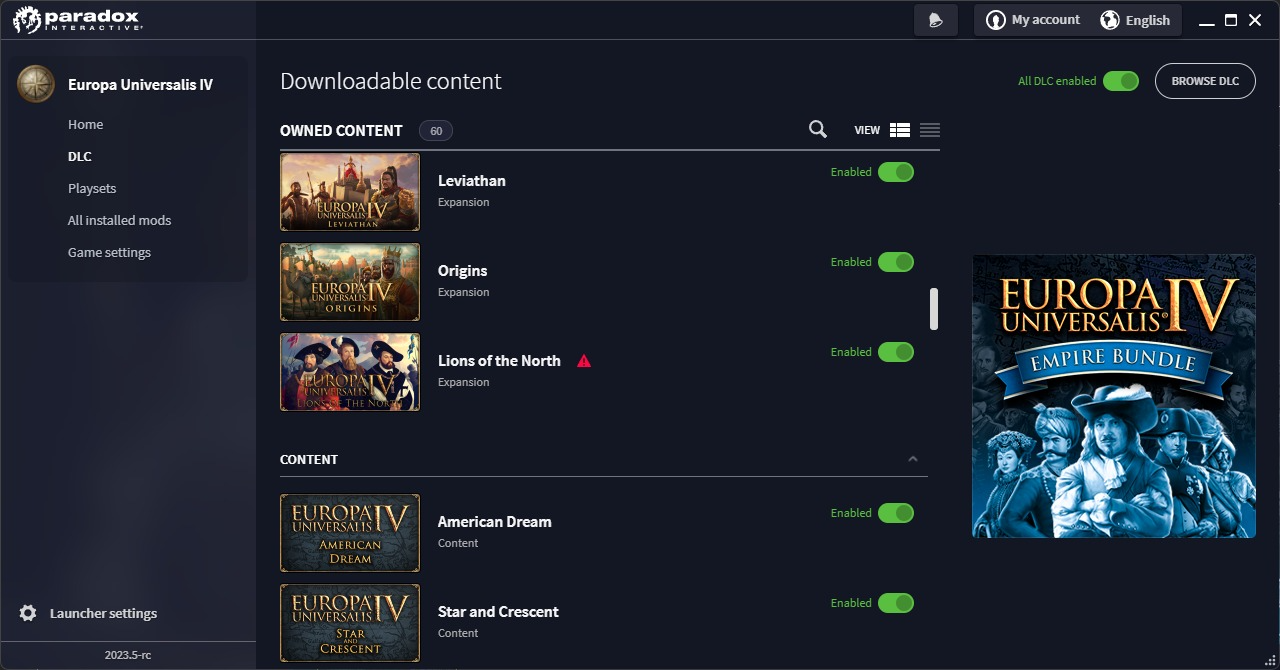The image size is (1280, 670).
Task: Click the OWNED CONTENT heading
Action: coord(341,131)
